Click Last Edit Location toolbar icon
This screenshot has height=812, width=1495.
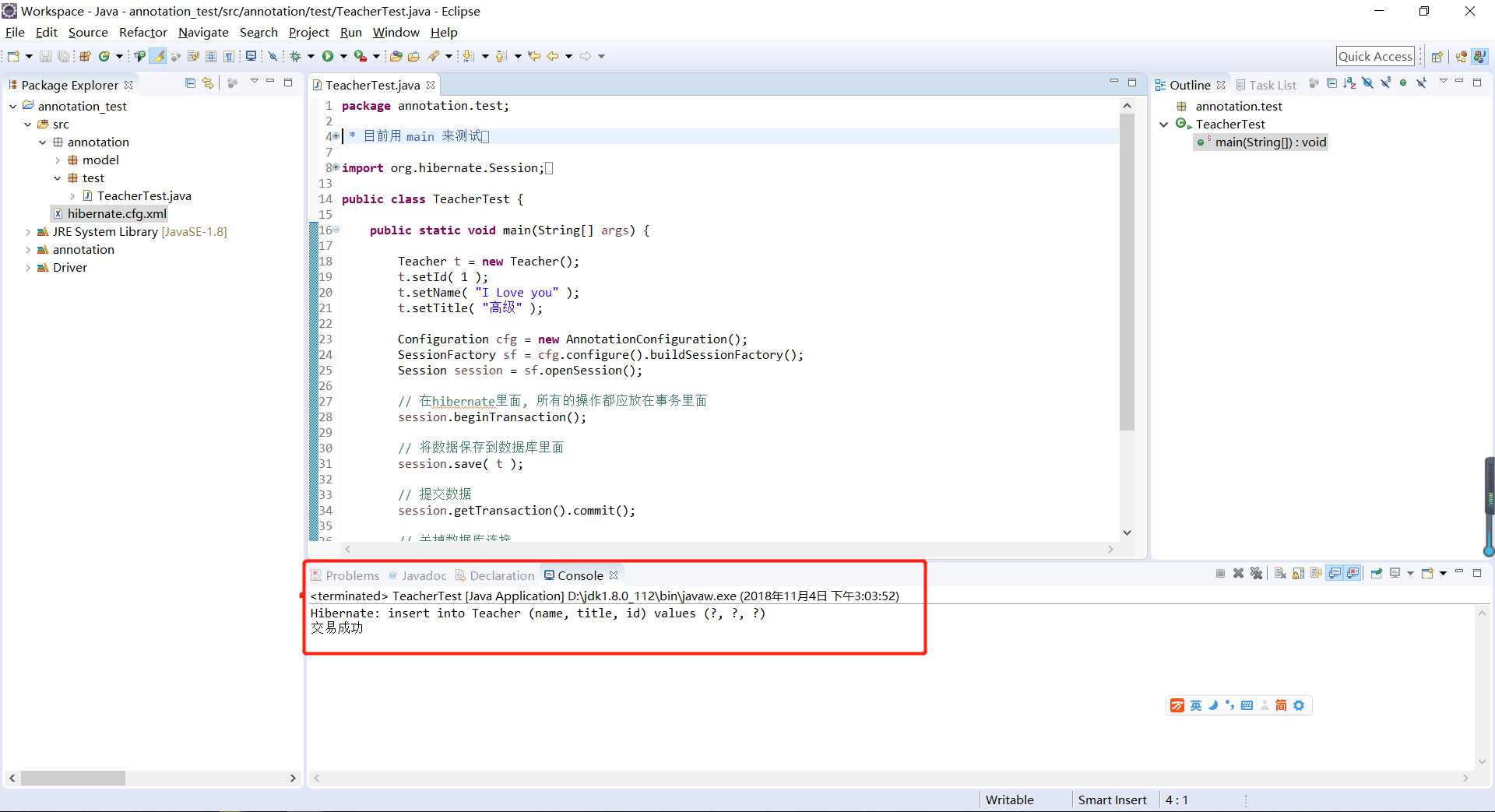point(534,56)
